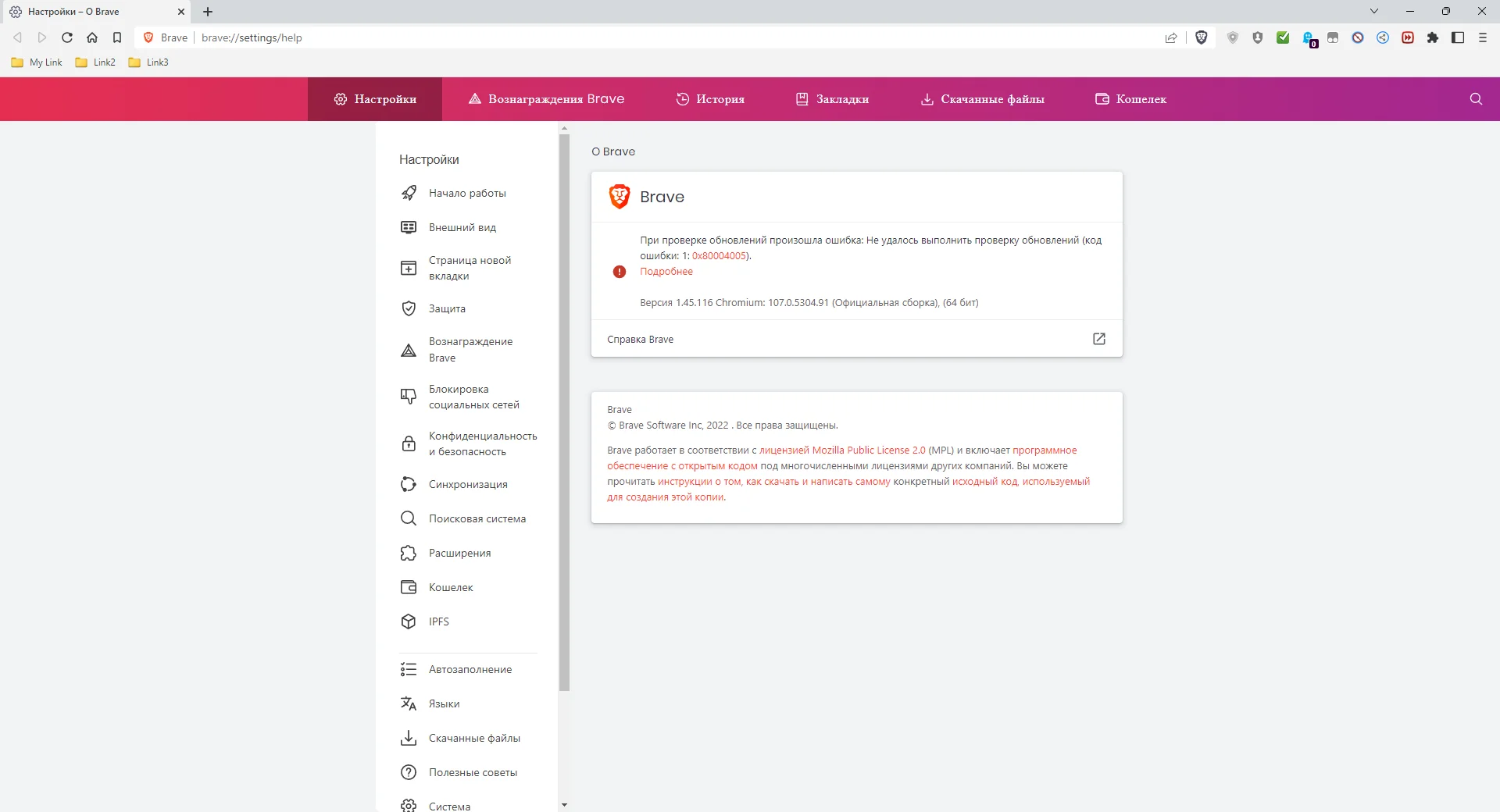Open Brave help external link icon
The width and height of the screenshot is (1500, 812).
pos(1099,339)
